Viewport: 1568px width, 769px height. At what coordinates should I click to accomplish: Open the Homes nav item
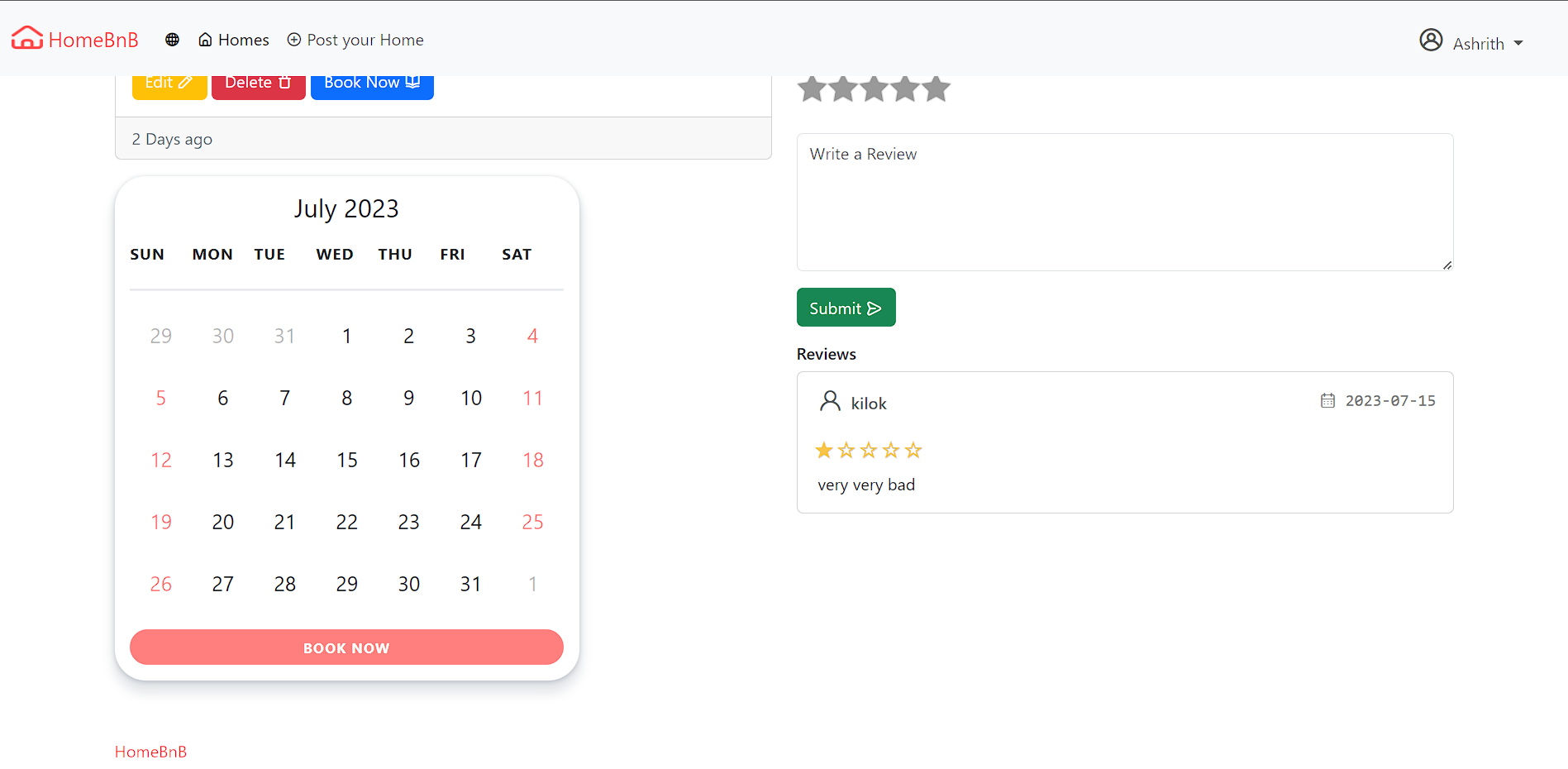tap(234, 40)
